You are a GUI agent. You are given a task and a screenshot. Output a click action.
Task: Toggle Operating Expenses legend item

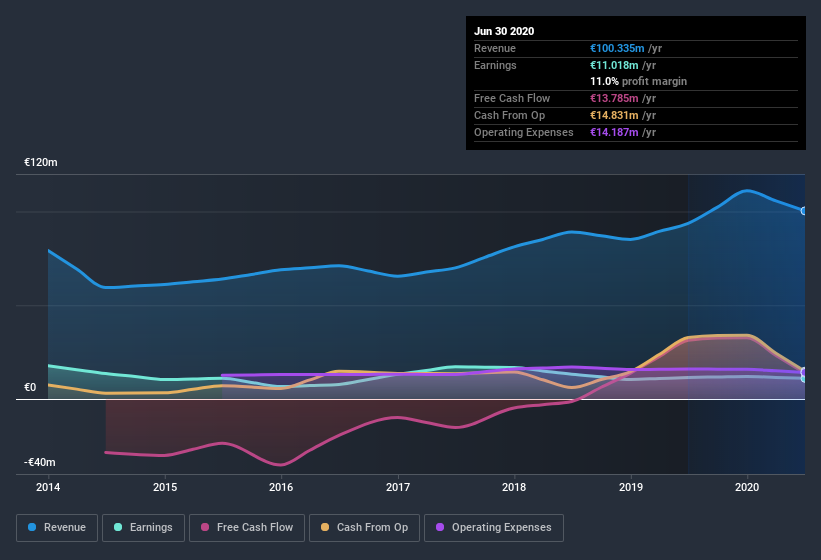[x=493, y=527]
